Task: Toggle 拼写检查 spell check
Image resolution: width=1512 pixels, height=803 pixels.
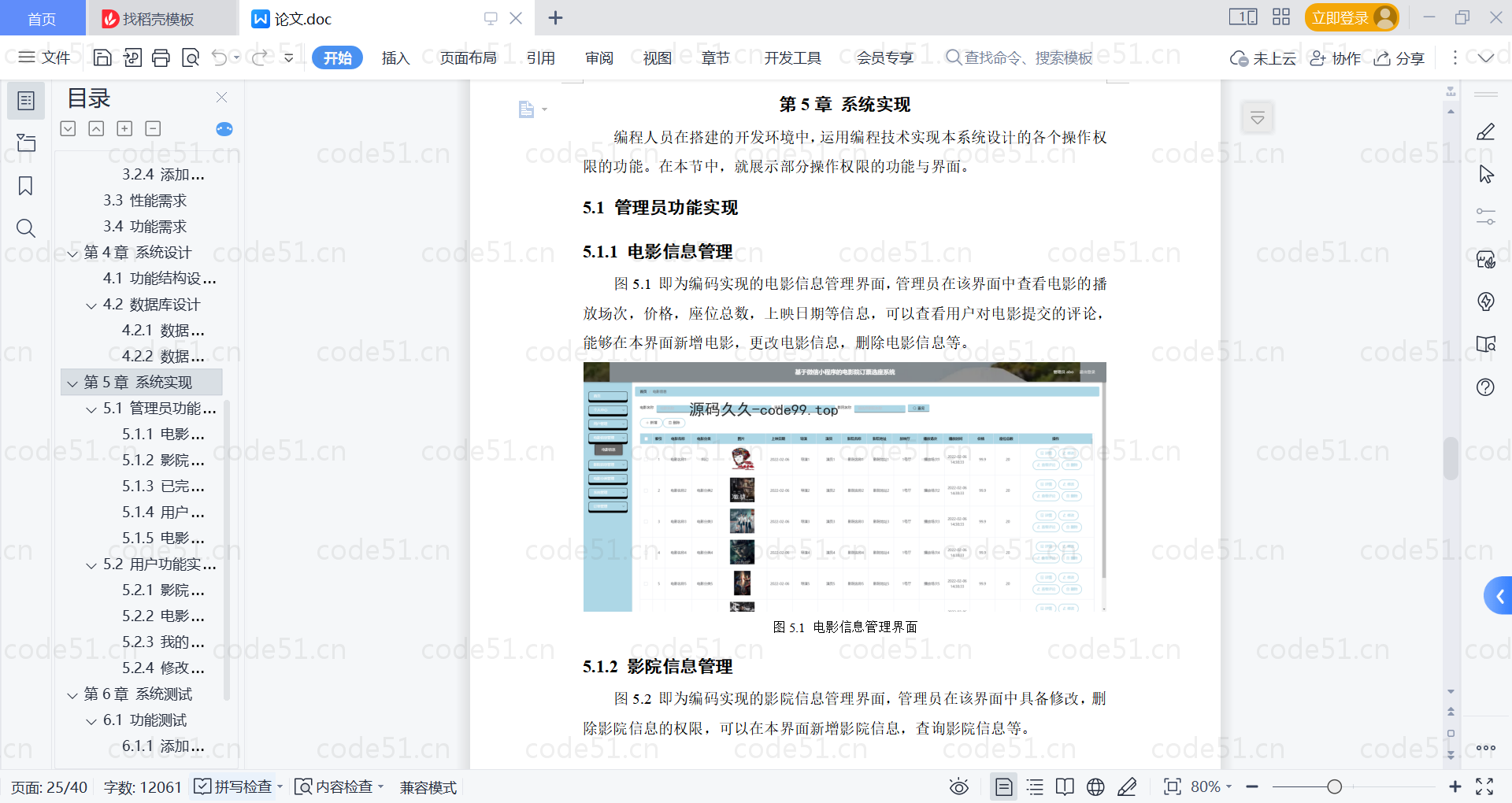Action: pos(238,786)
